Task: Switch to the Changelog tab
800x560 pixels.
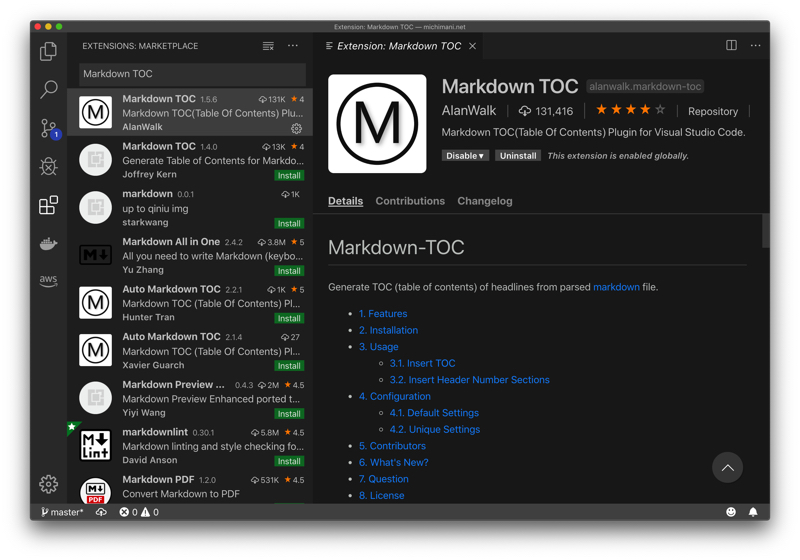Action: pyautogui.click(x=485, y=201)
